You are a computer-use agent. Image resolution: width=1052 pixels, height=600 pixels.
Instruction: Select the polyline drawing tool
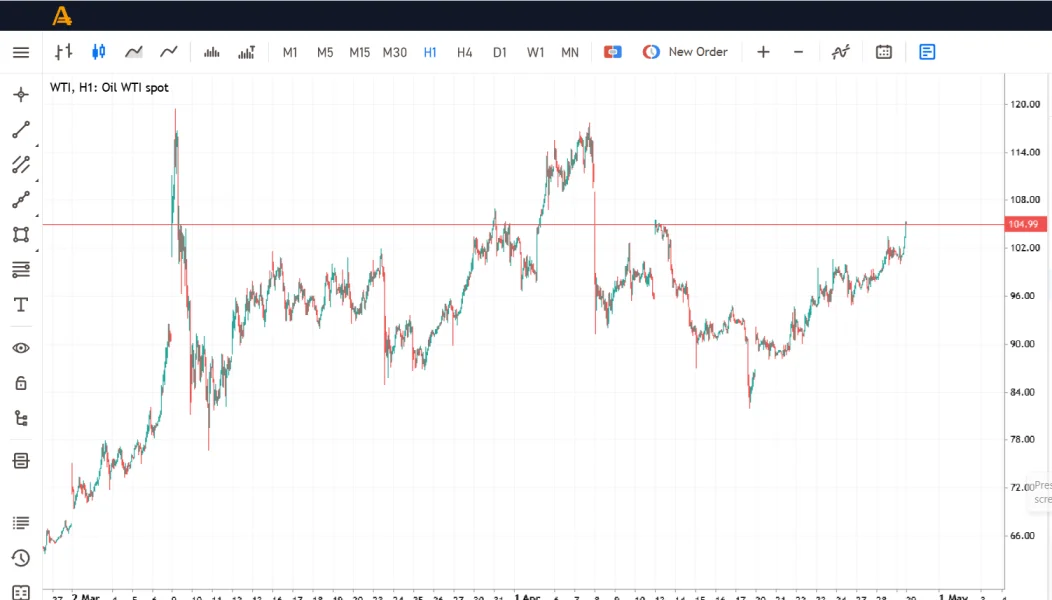coord(21,199)
